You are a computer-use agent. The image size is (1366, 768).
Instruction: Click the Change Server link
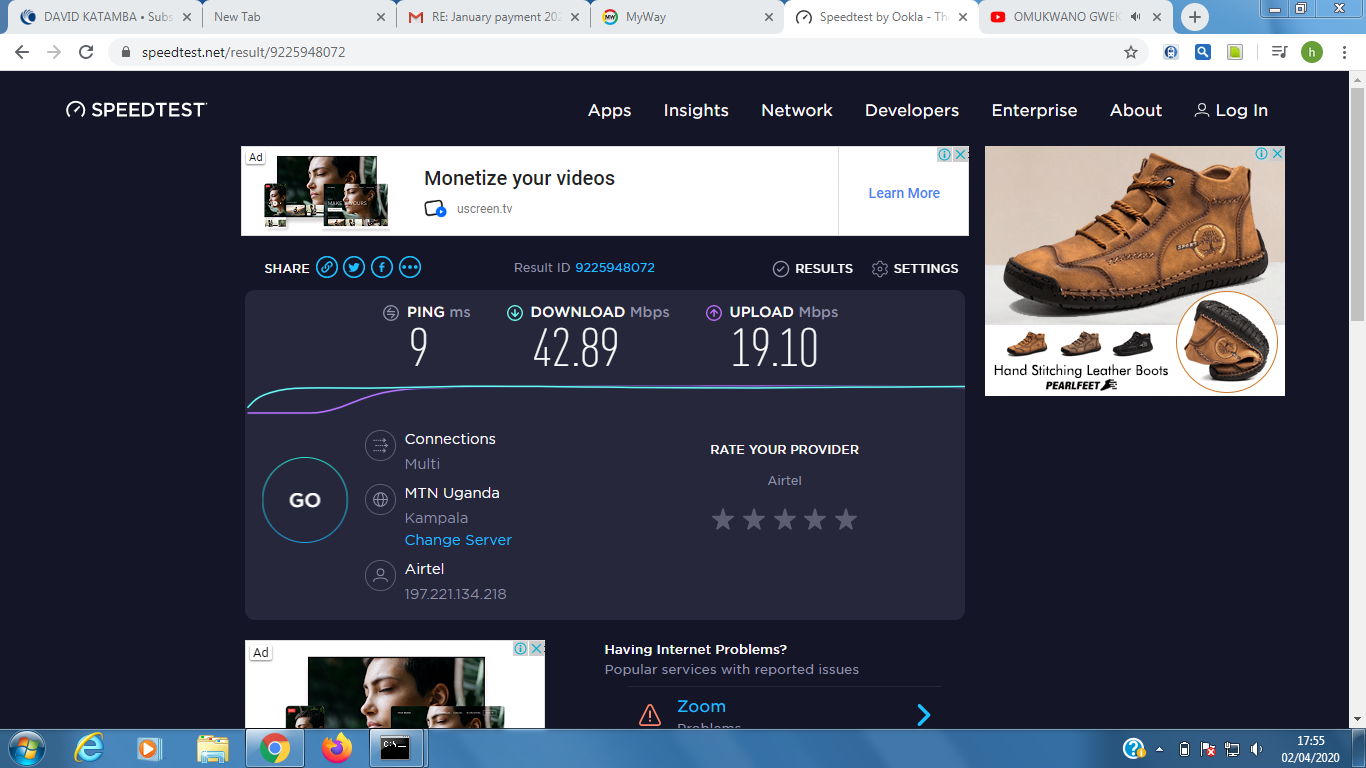tap(458, 540)
